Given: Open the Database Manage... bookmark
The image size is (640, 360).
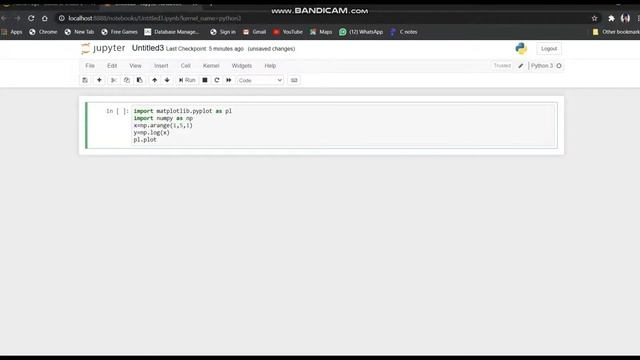Looking at the screenshot, I should click(x=172, y=32).
